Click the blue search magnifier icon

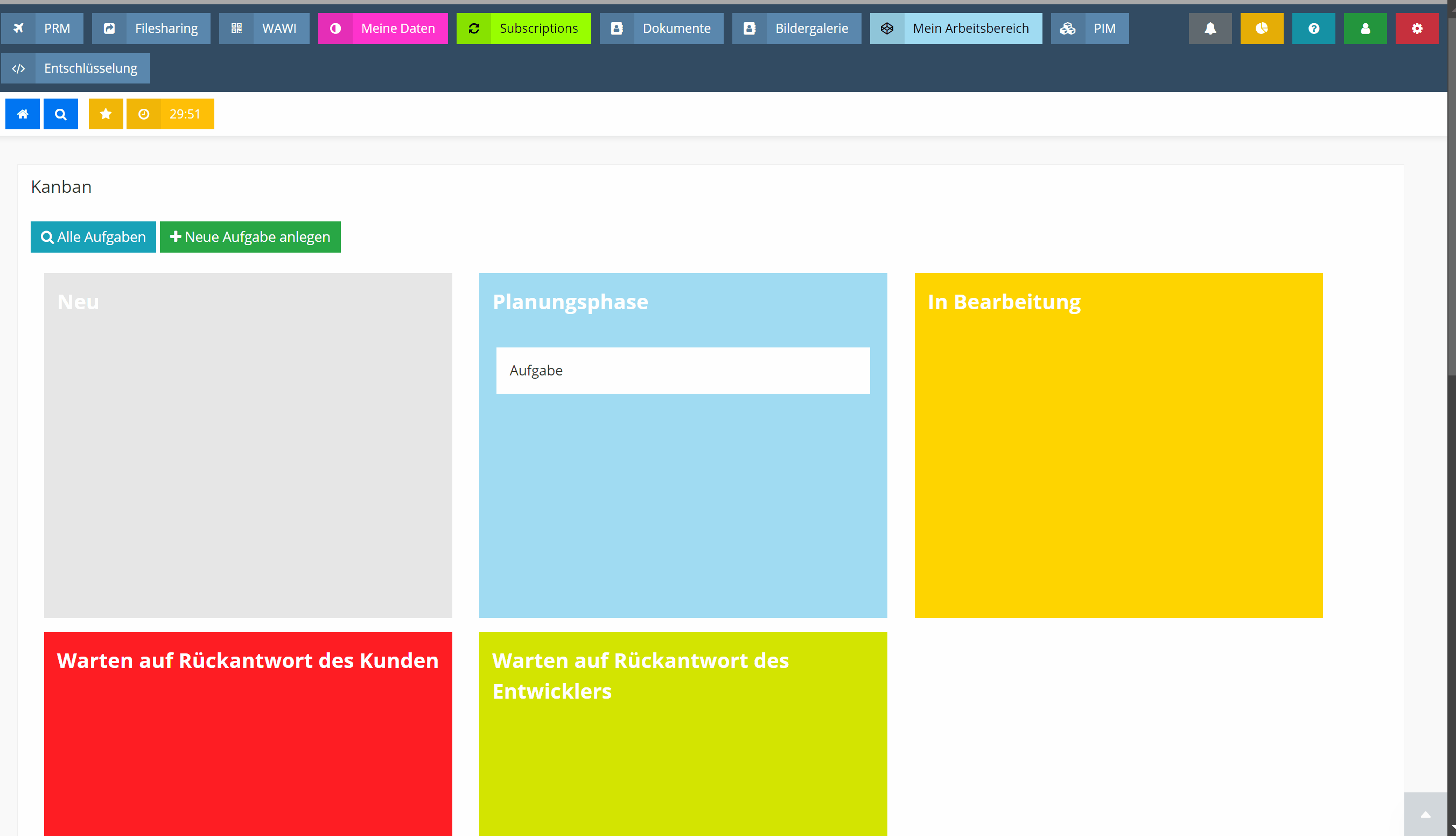click(60, 114)
